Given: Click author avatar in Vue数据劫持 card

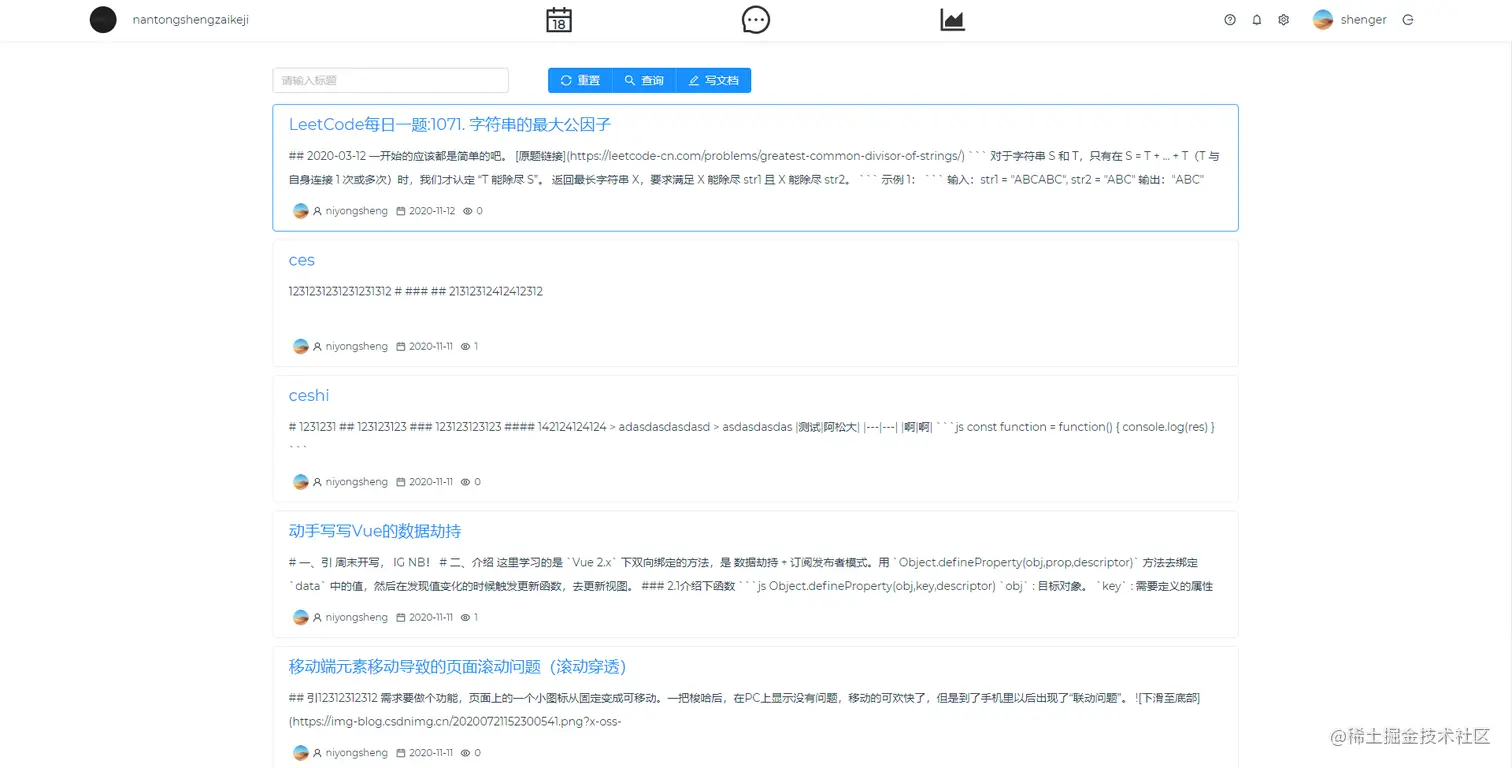Looking at the screenshot, I should pos(301,617).
